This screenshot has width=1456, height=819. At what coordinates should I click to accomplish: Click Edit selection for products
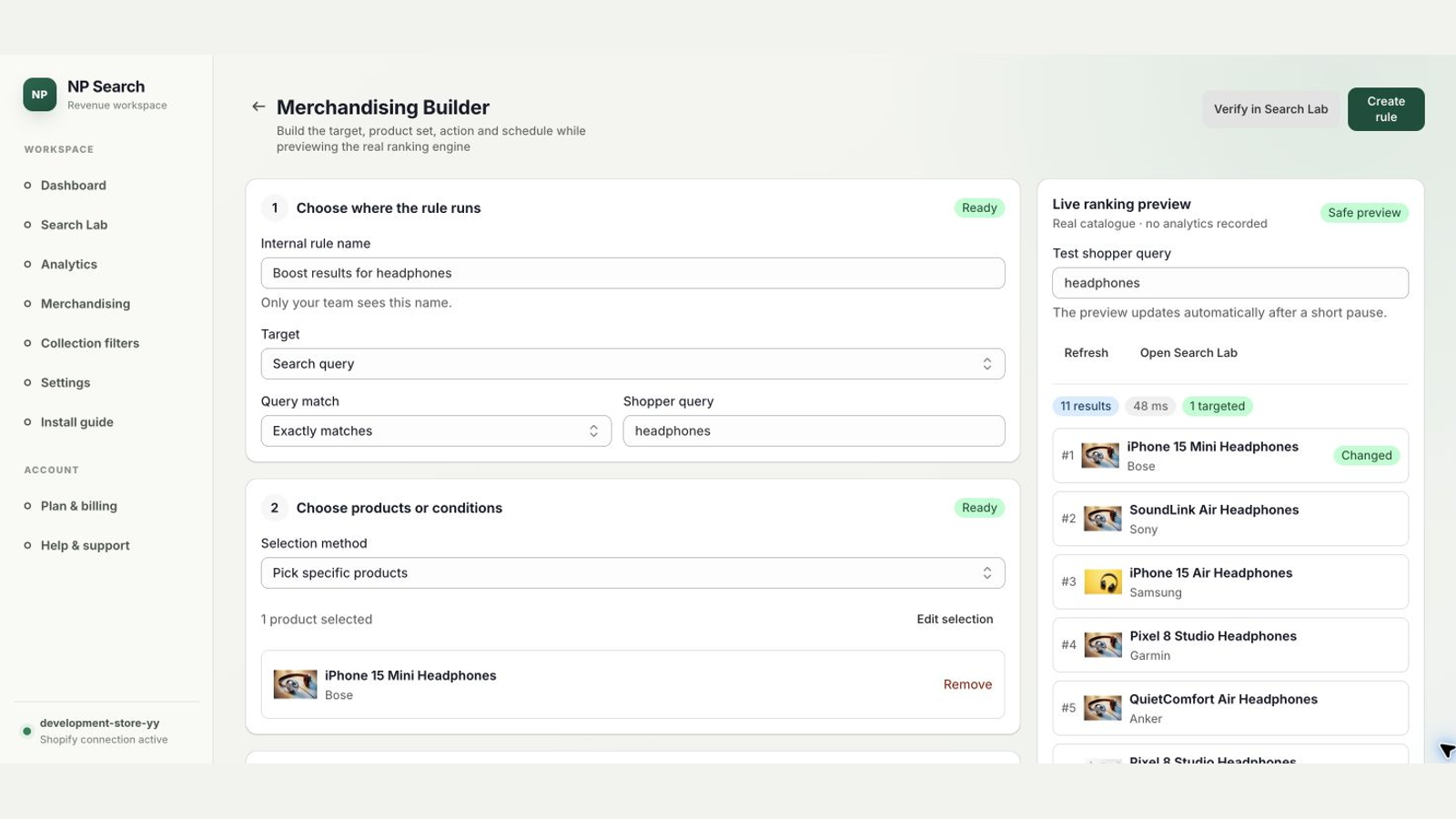coord(955,620)
